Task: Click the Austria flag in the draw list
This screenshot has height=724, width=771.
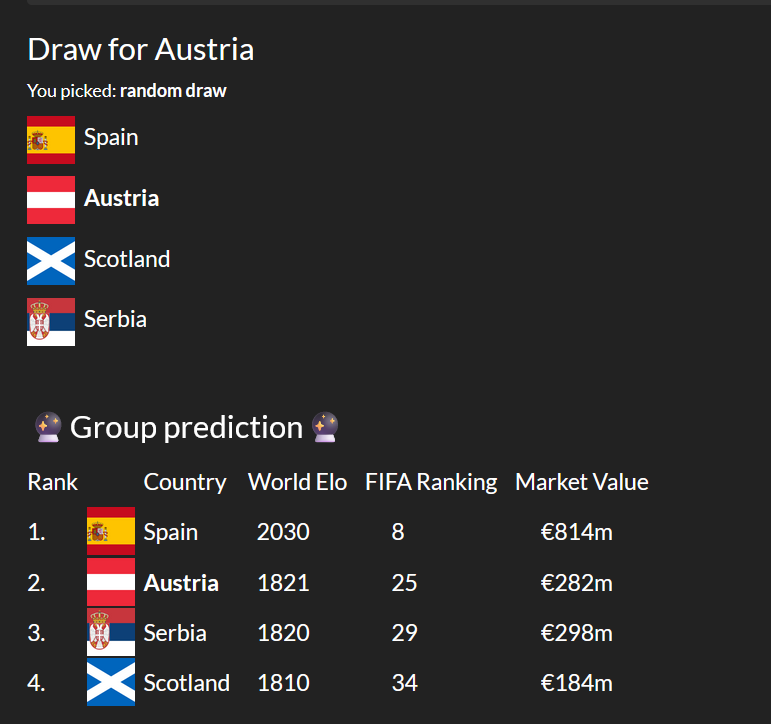Action: pyautogui.click(x=51, y=199)
